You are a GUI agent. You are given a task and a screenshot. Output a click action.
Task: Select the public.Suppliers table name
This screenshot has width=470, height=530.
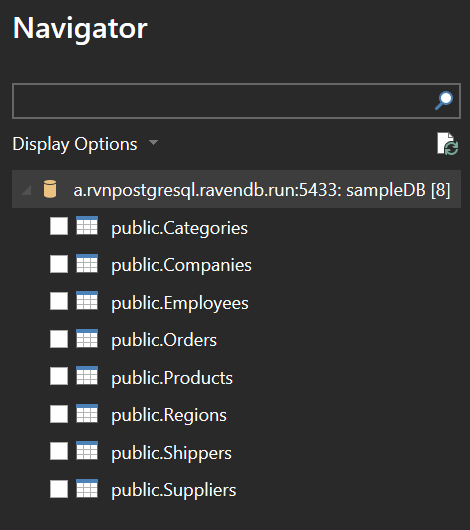pyautogui.click(x=174, y=490)
